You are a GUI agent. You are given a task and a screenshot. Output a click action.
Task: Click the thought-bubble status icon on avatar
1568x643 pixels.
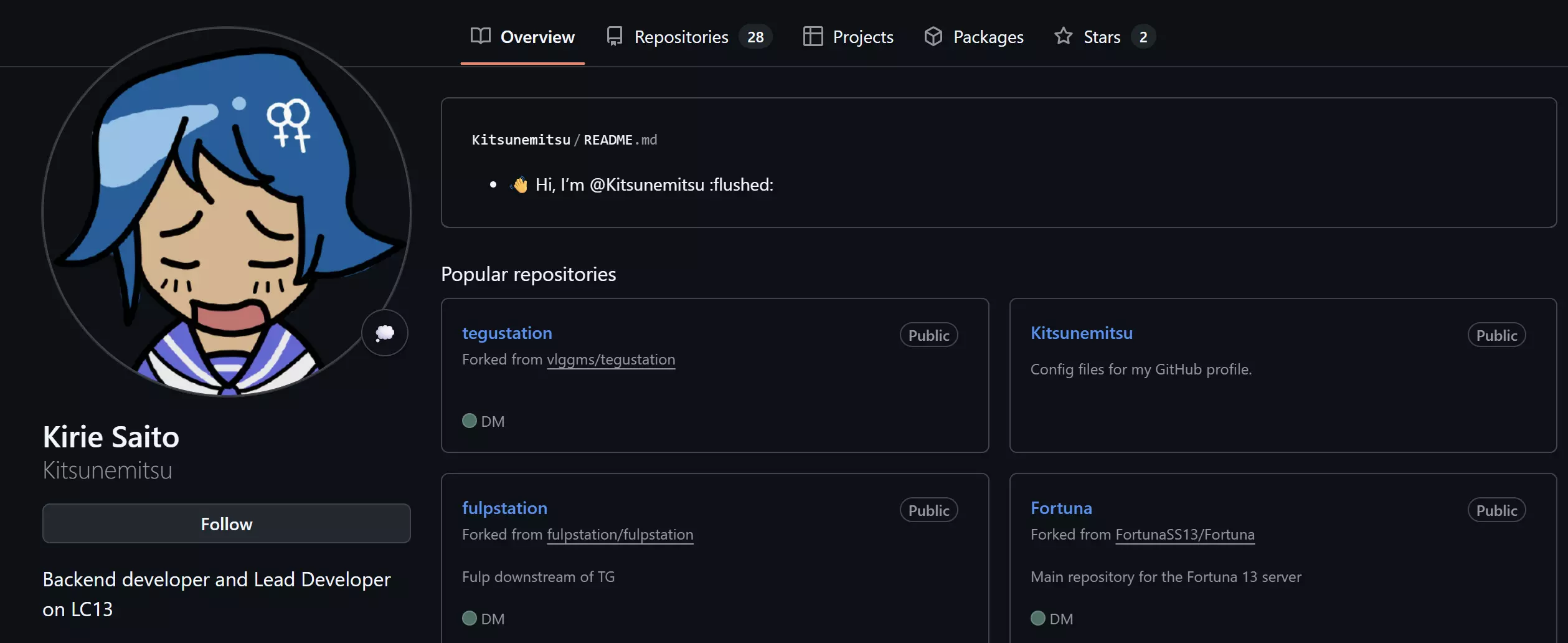pos(385,333)
